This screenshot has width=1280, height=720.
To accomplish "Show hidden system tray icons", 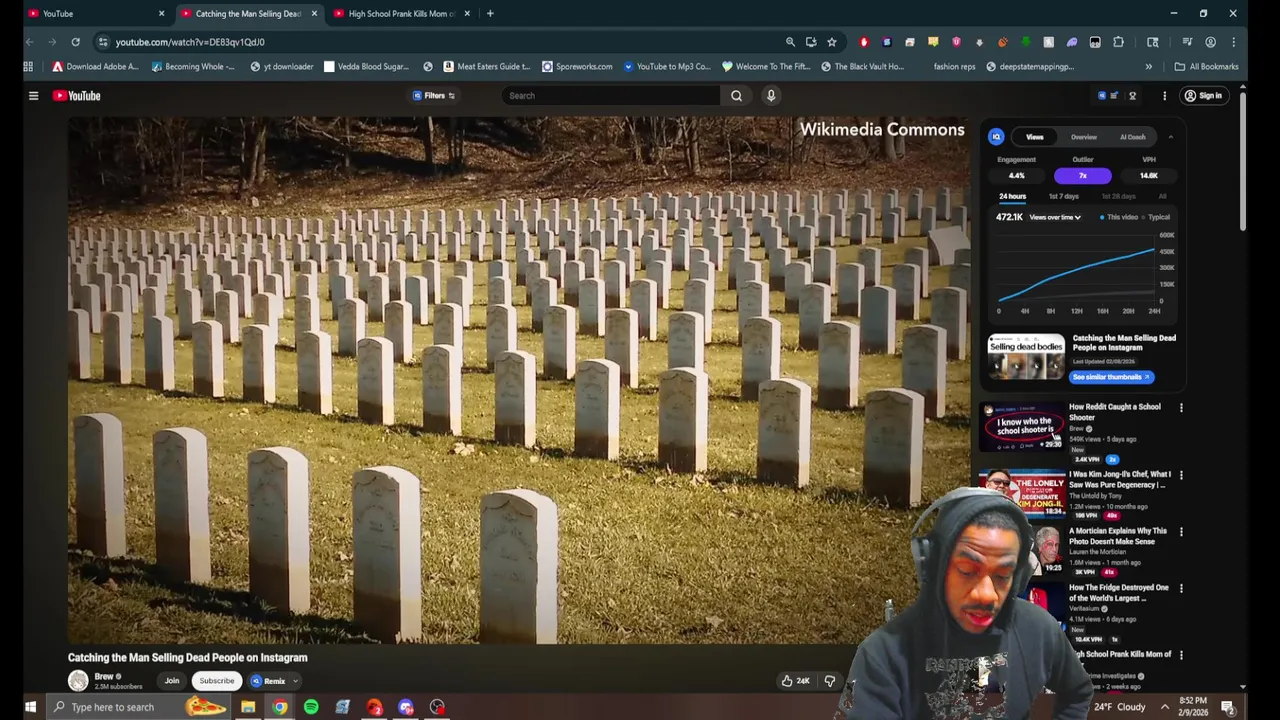I will pyautogui.click(x=1164, y=707).
